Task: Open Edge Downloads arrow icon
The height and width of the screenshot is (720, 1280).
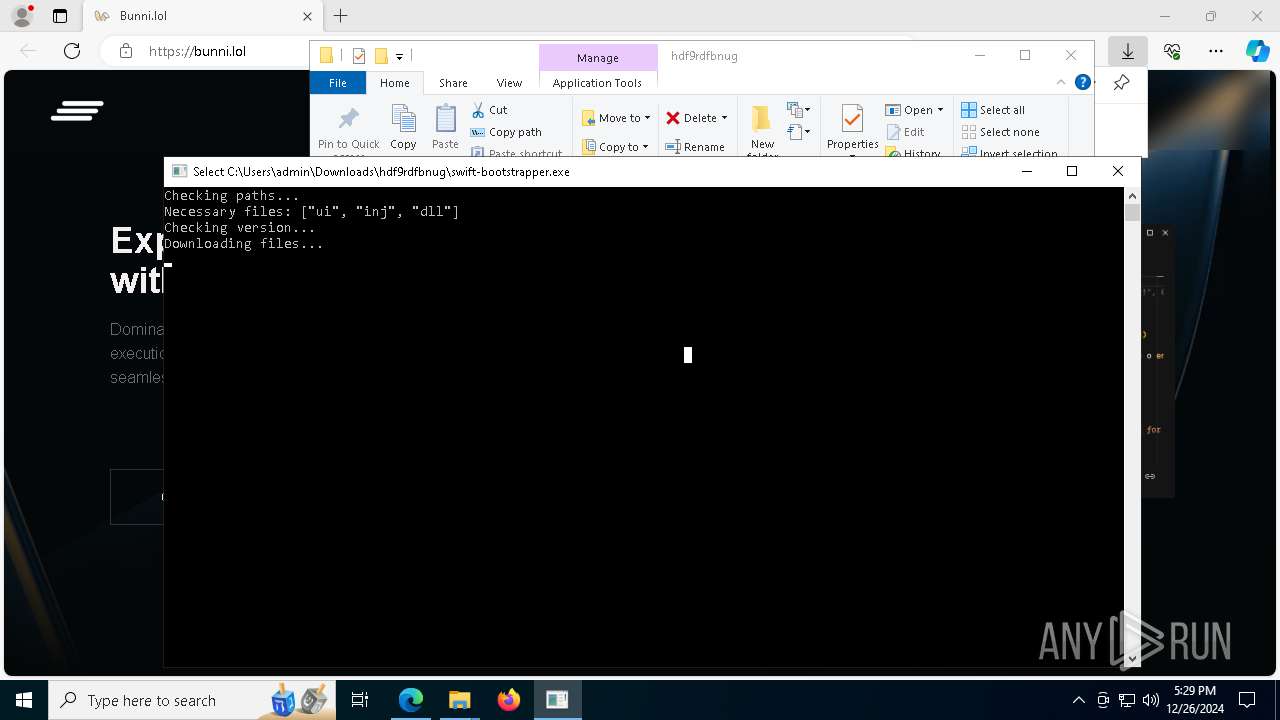Action: point(1128,51)
